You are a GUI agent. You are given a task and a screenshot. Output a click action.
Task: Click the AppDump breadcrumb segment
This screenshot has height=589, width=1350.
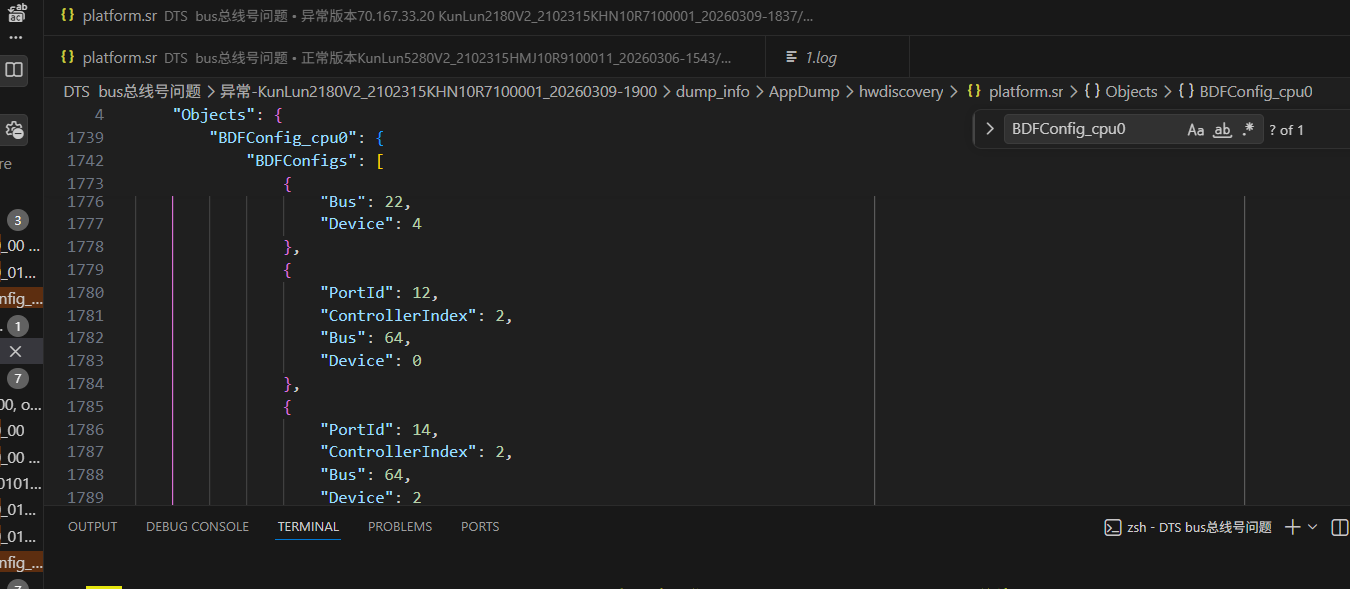pos(803,92)
